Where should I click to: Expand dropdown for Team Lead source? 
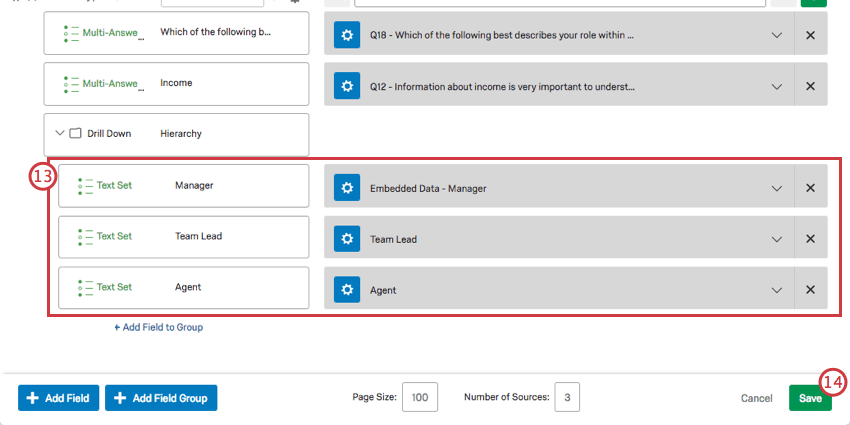[x=777, y=240]
